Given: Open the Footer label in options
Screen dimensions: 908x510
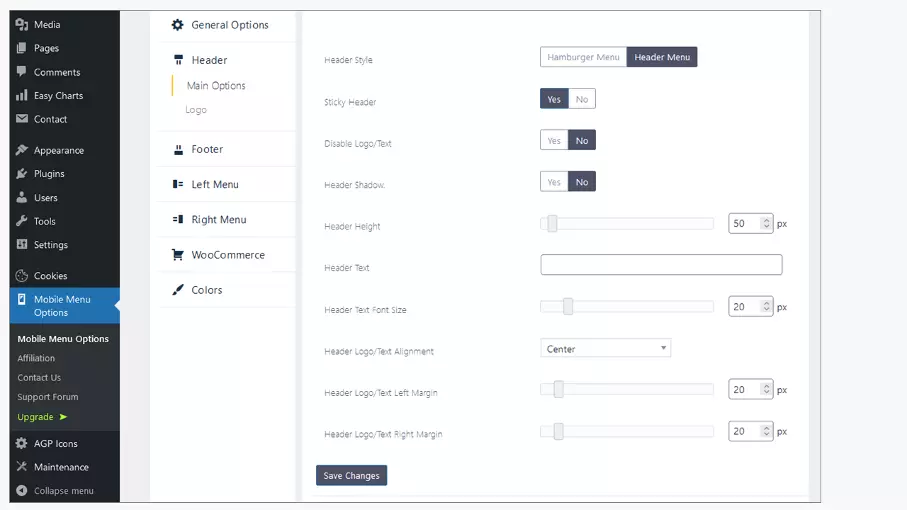Looking at the screenshot, I should point(207,149).
